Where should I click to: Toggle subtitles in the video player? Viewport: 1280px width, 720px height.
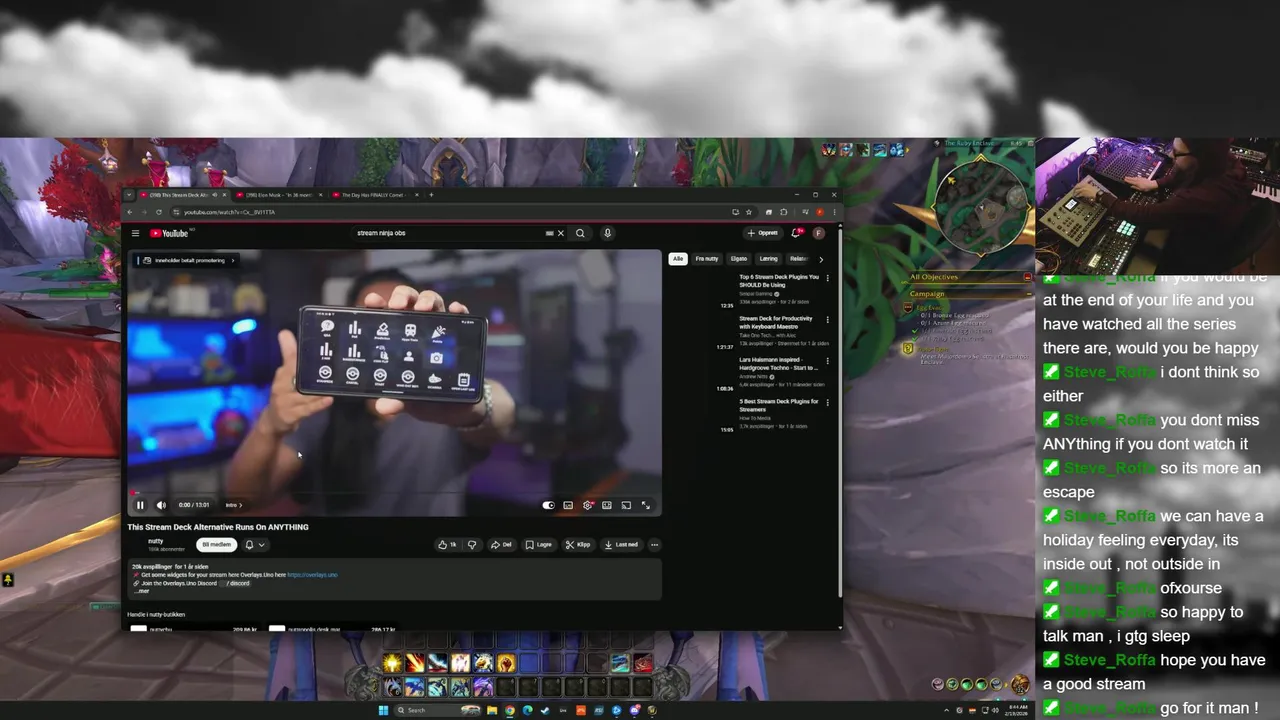point(568,505)
